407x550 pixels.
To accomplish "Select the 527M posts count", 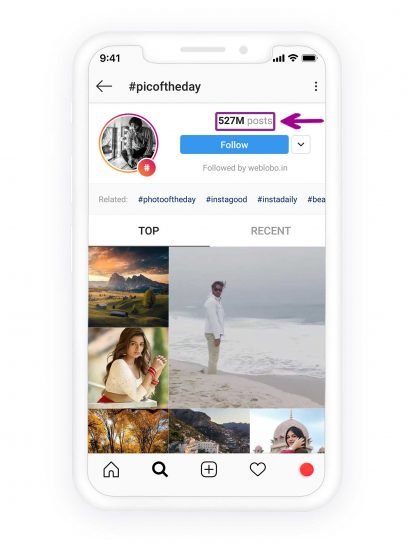I will click(x=245, y=121).
